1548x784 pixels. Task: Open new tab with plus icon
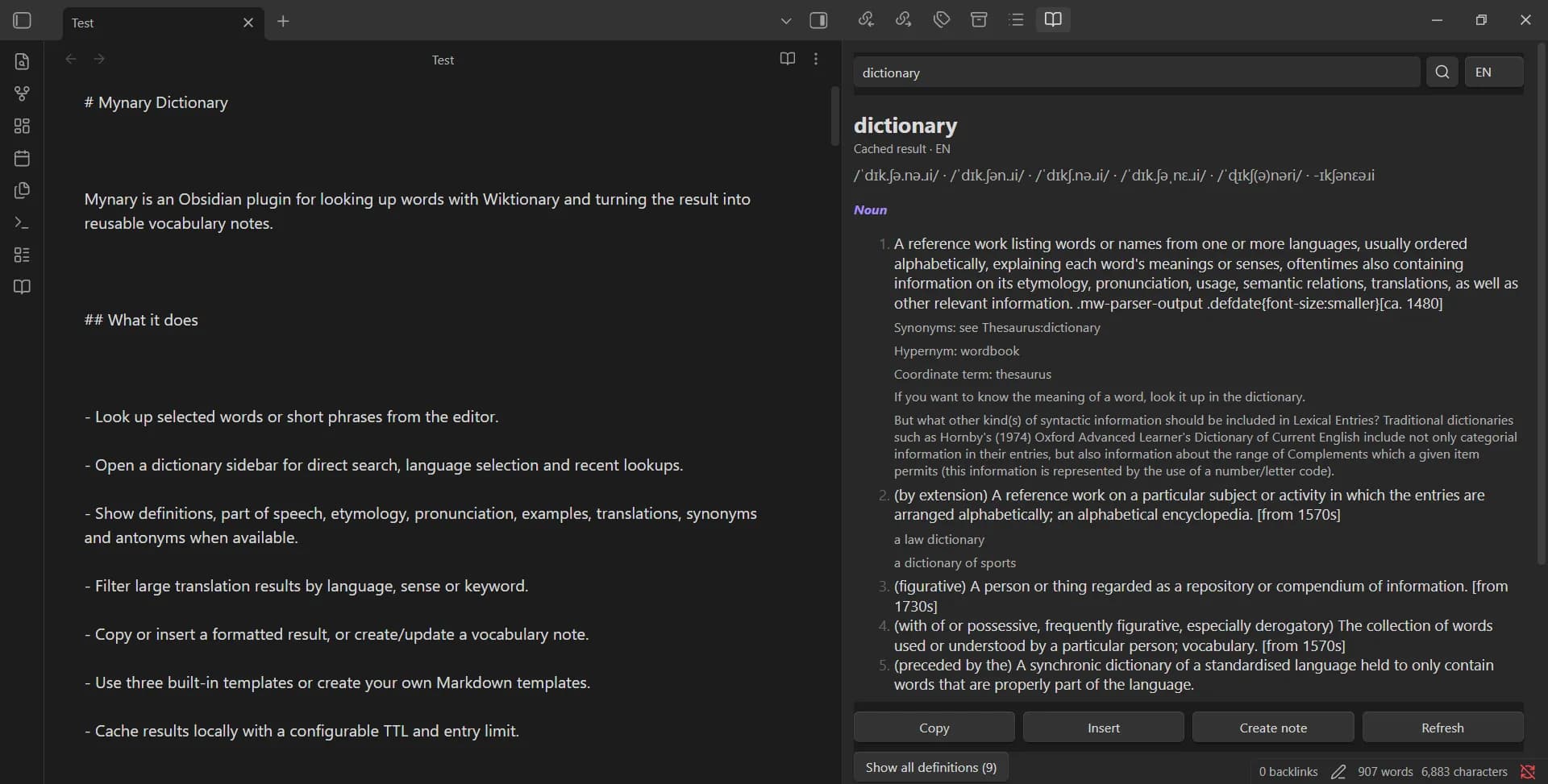(283, 22)
